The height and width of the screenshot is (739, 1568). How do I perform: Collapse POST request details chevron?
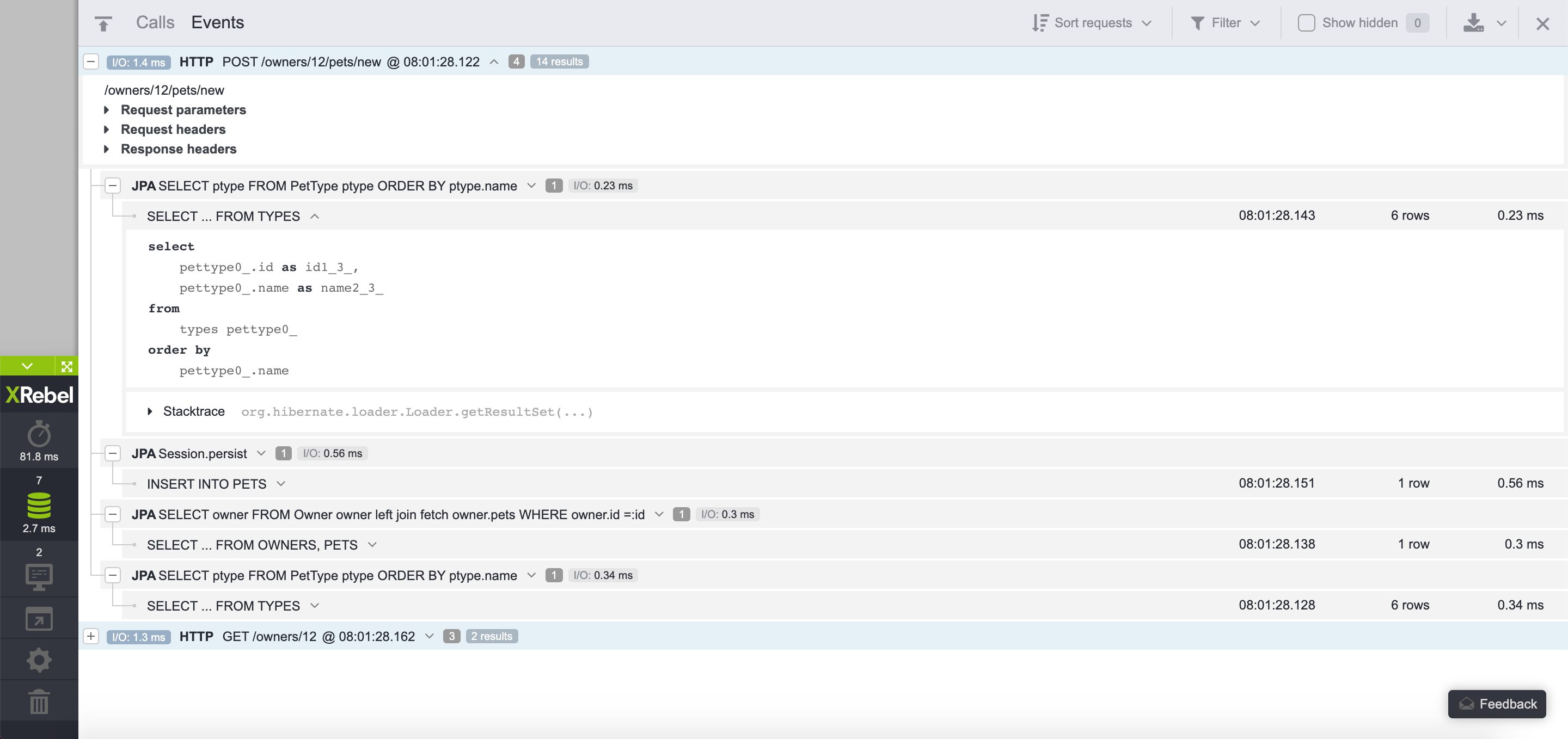point(494,62)
